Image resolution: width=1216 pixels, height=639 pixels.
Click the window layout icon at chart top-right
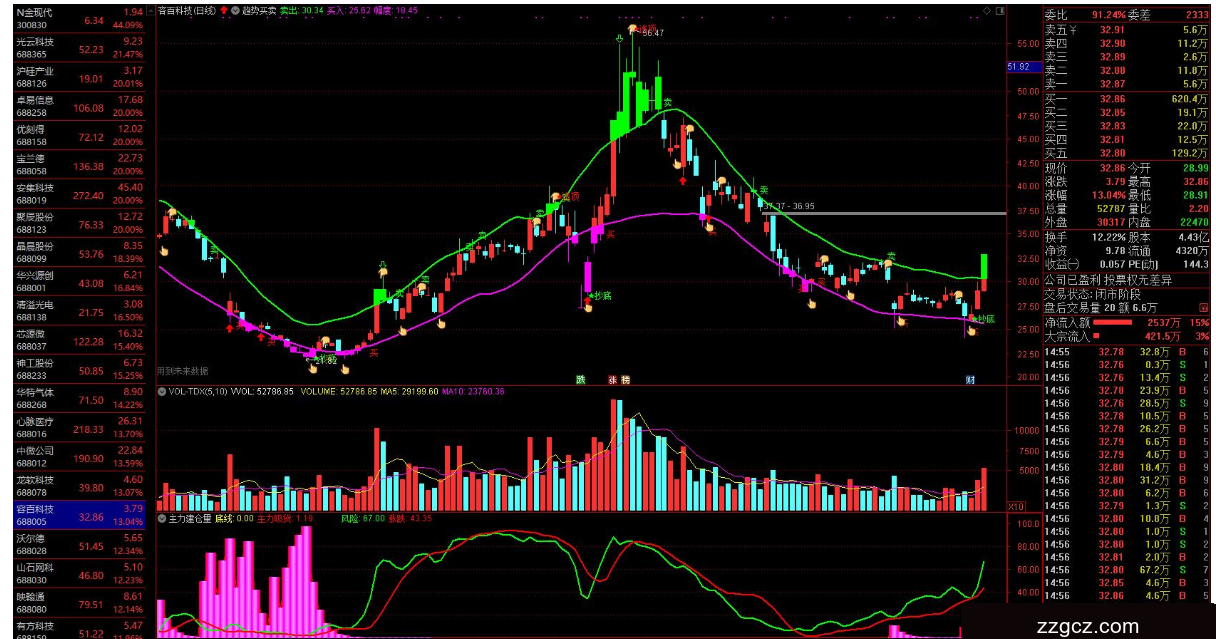1000,10
